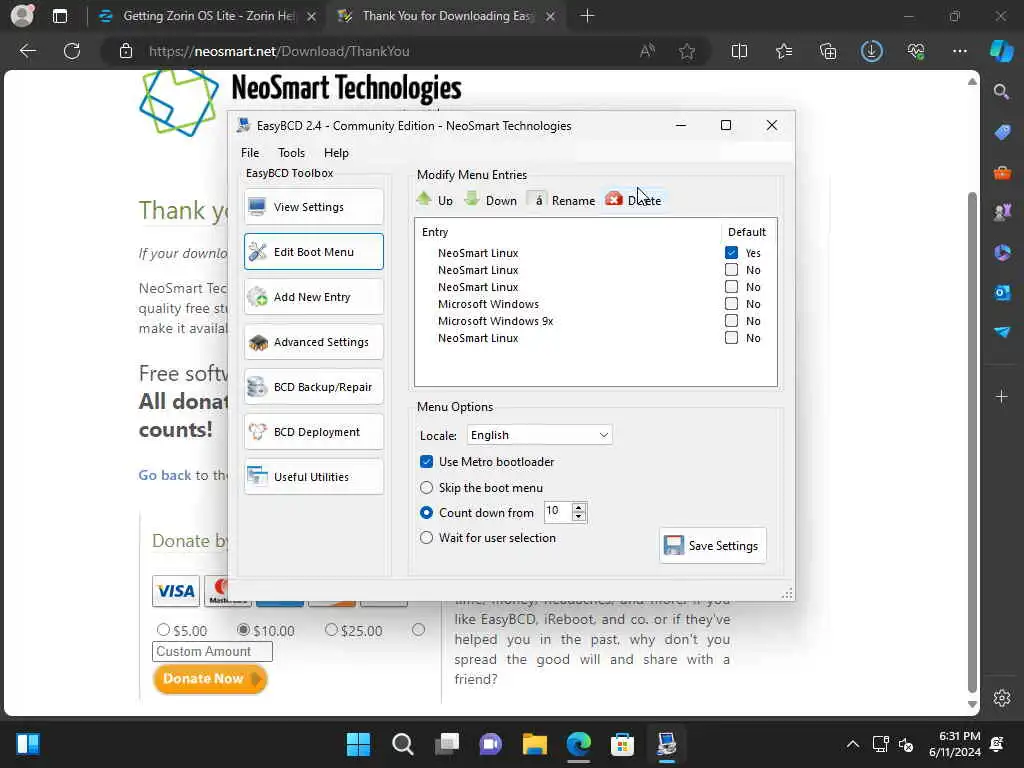The image size is (1024, 768).
Task: Set last NeoSmart Linux entry as default
Action: coord(731,338)
